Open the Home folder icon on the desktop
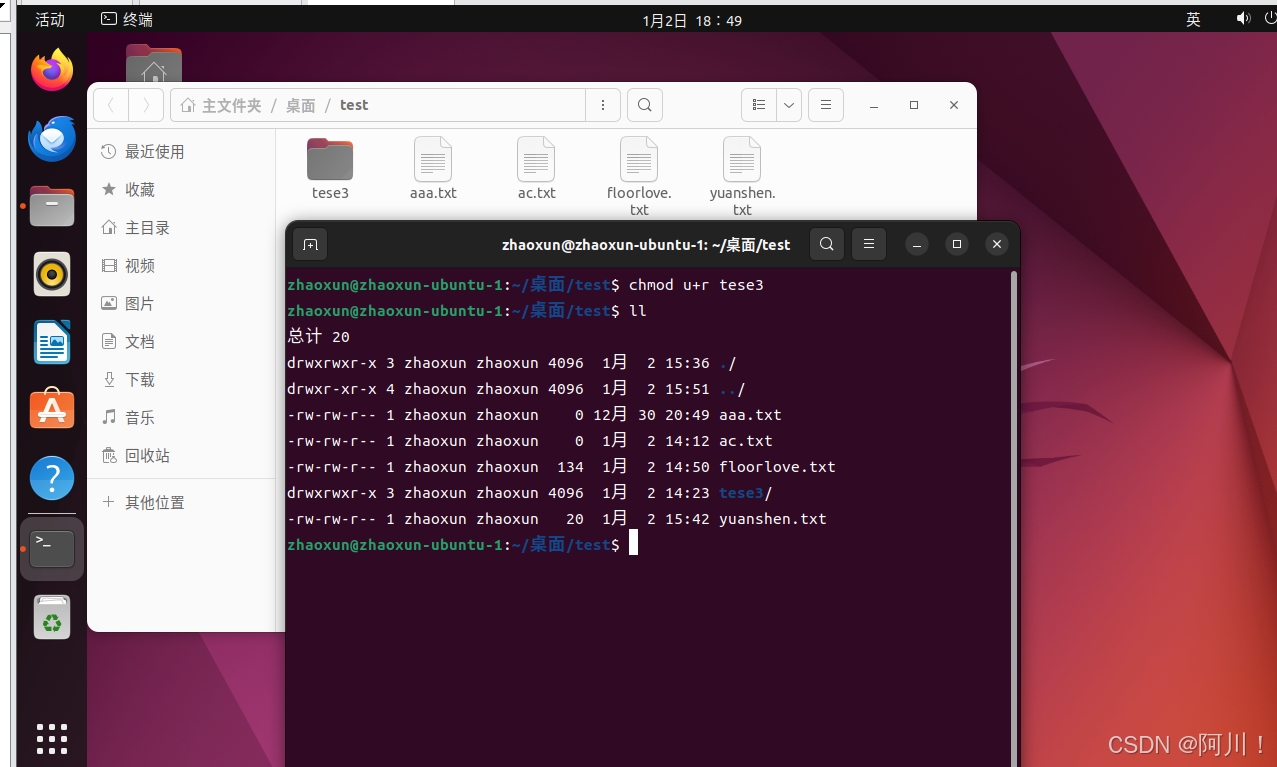1277x767 pixels. tap(154, 64)
